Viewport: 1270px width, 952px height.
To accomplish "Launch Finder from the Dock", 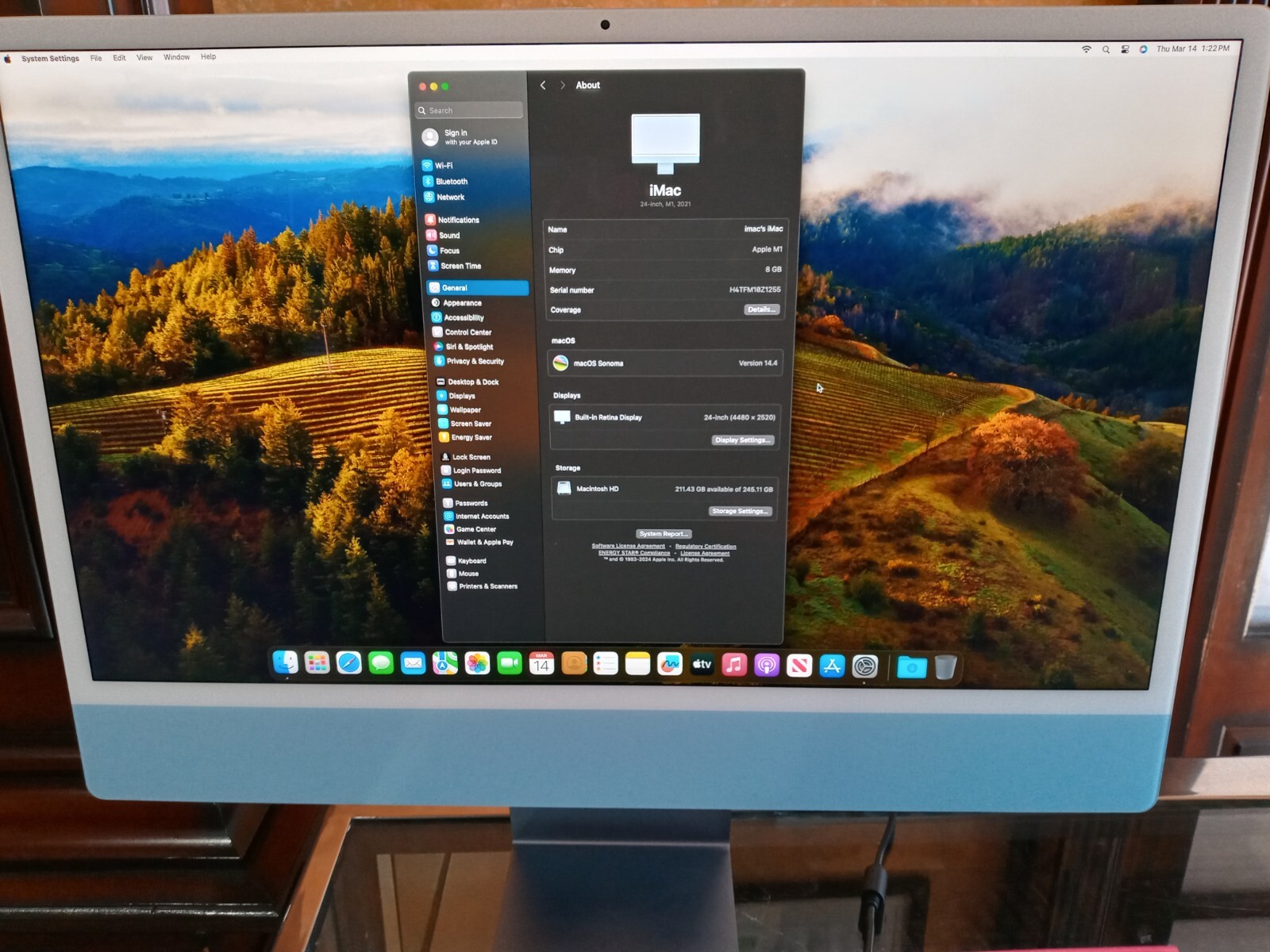I will [x=285, y=662].
